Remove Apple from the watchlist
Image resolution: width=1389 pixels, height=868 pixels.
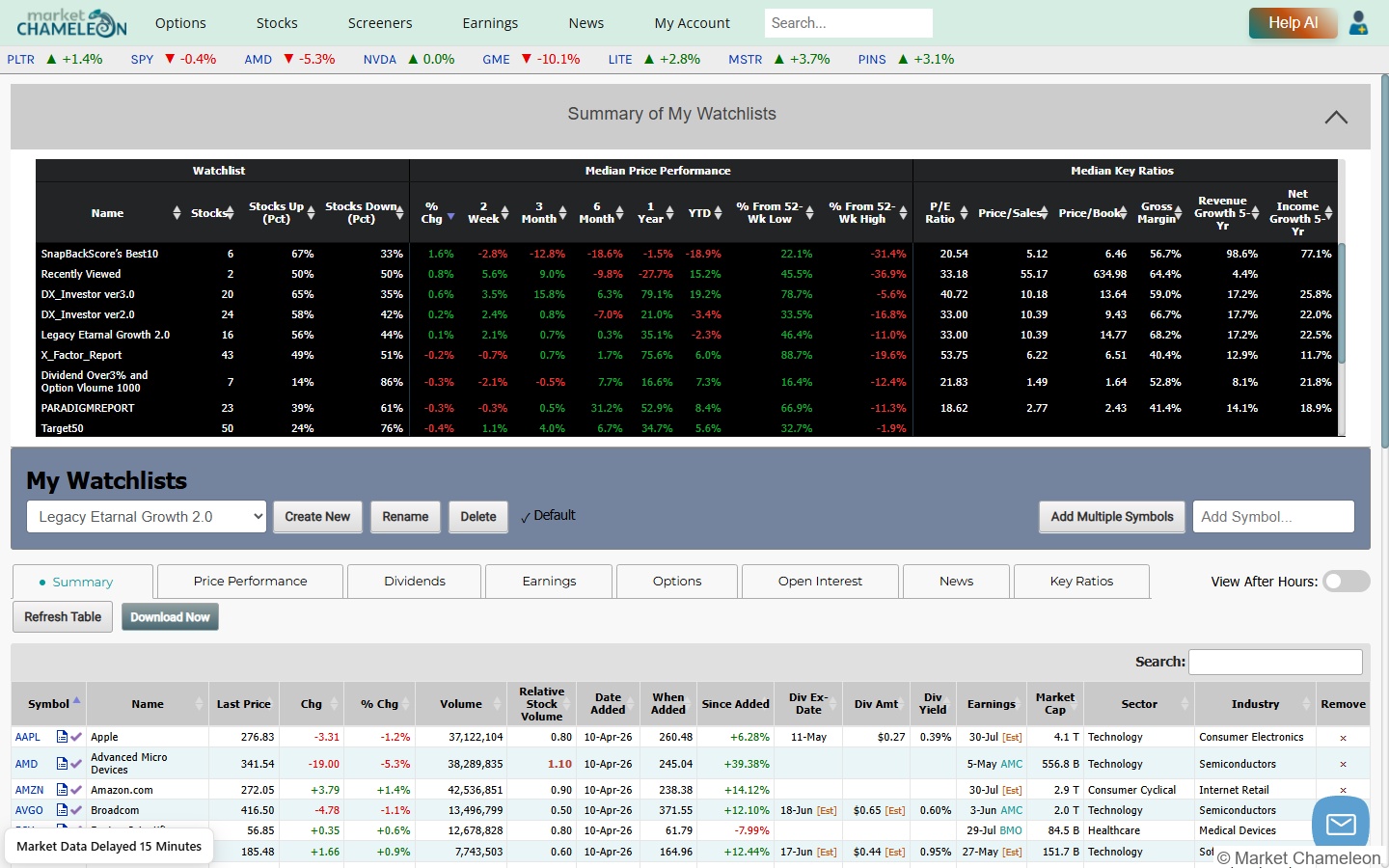[1343, 738]
